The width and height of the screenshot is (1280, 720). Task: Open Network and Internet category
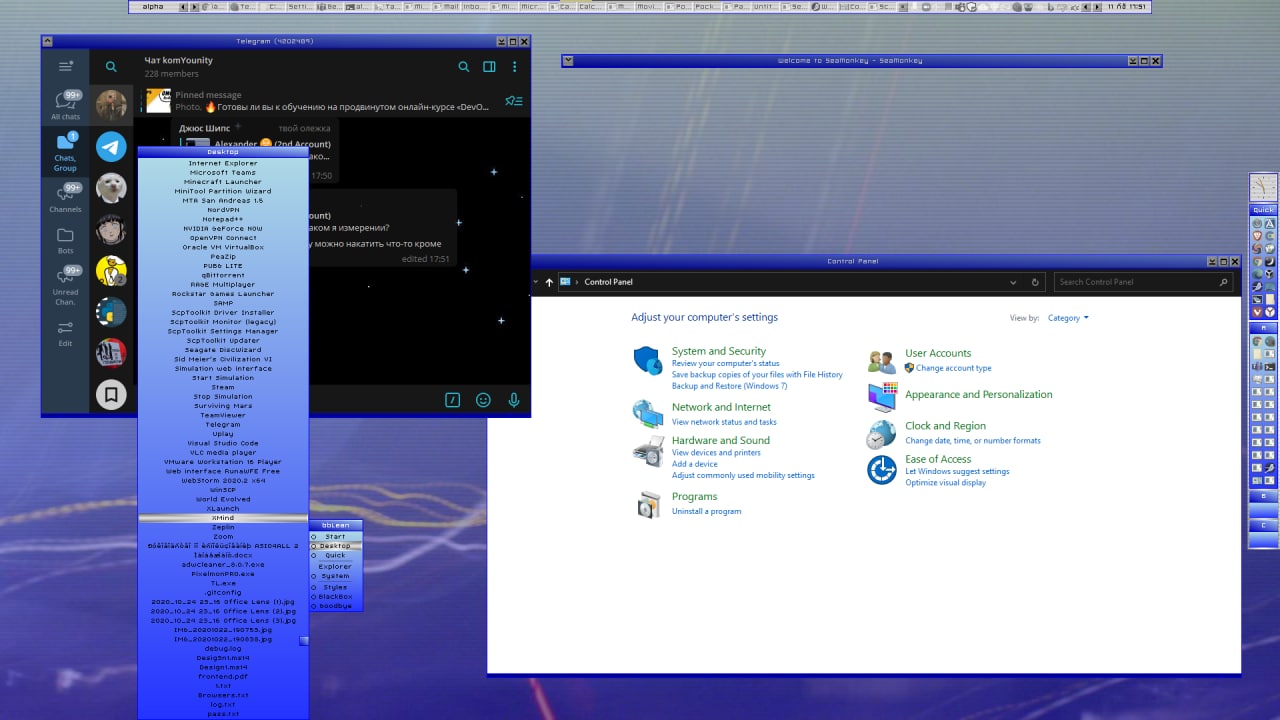click(721, 407)
